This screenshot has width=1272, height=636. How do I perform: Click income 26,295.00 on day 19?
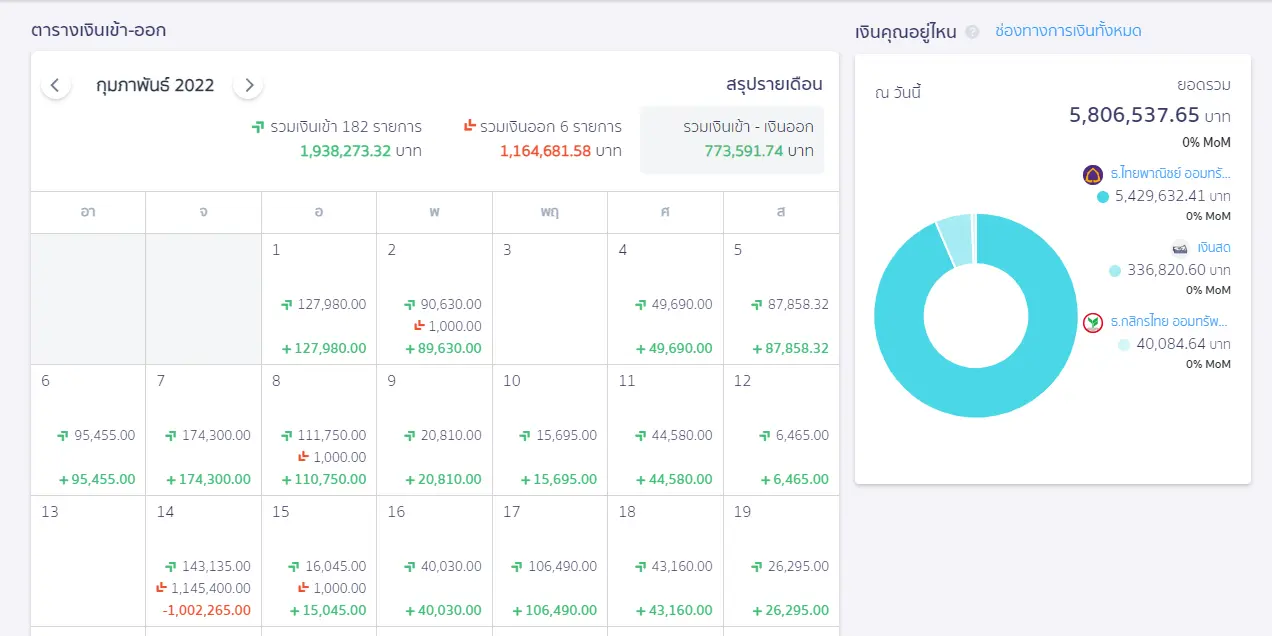click(798, 566)
